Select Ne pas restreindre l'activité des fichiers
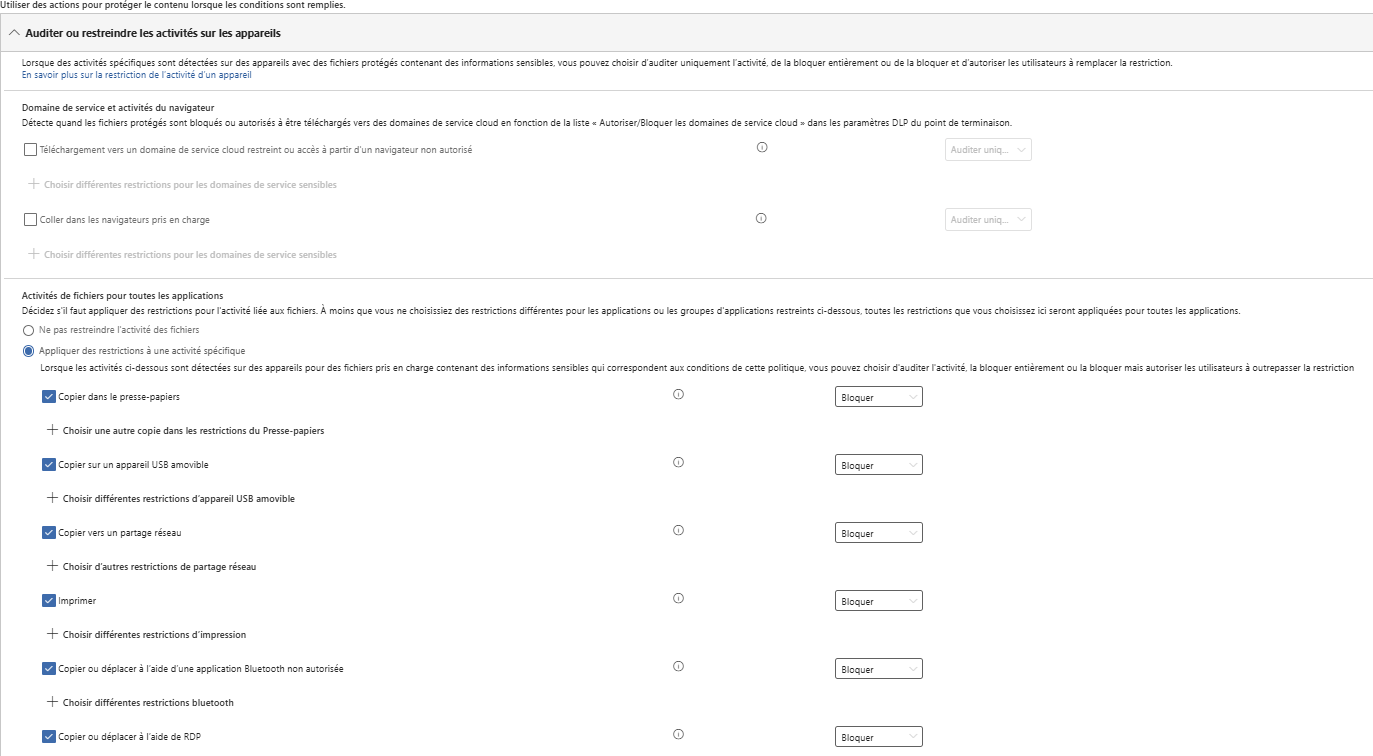Screen dimensions: 1373x756 point(28,330)
